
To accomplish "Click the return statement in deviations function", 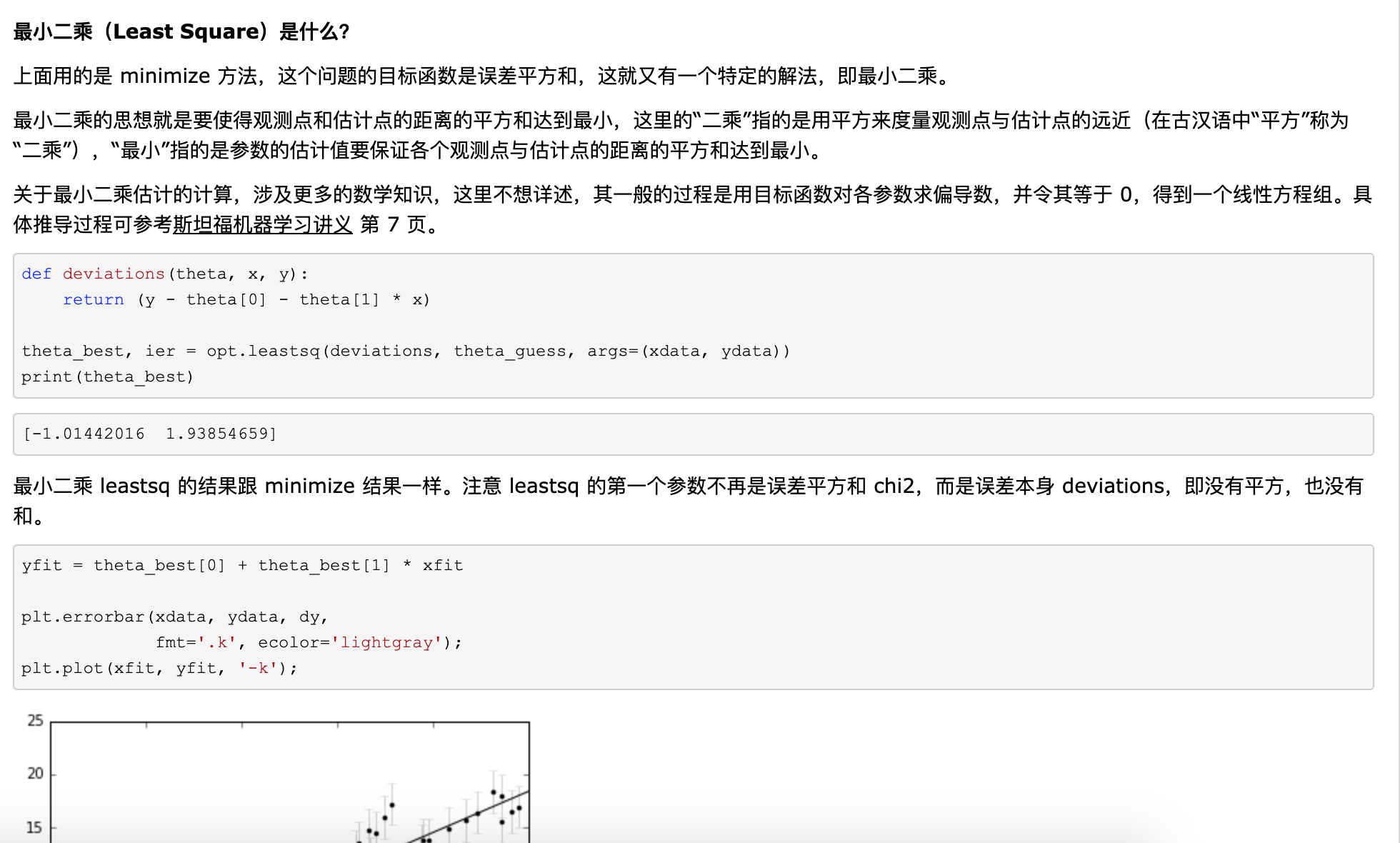I will click(246, 299).
